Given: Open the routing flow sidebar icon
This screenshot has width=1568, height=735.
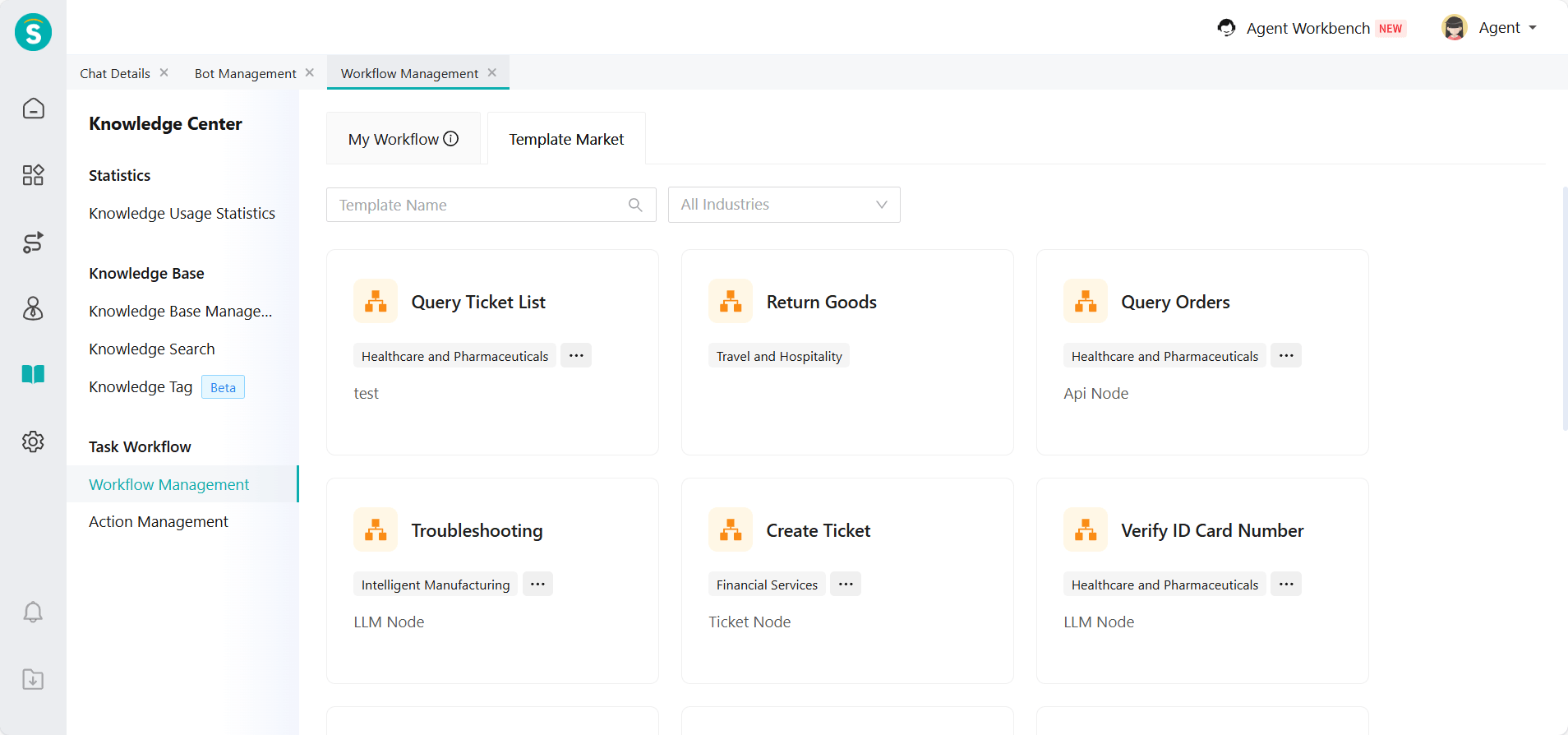Looking at the screenshot, I should (33, 243).
